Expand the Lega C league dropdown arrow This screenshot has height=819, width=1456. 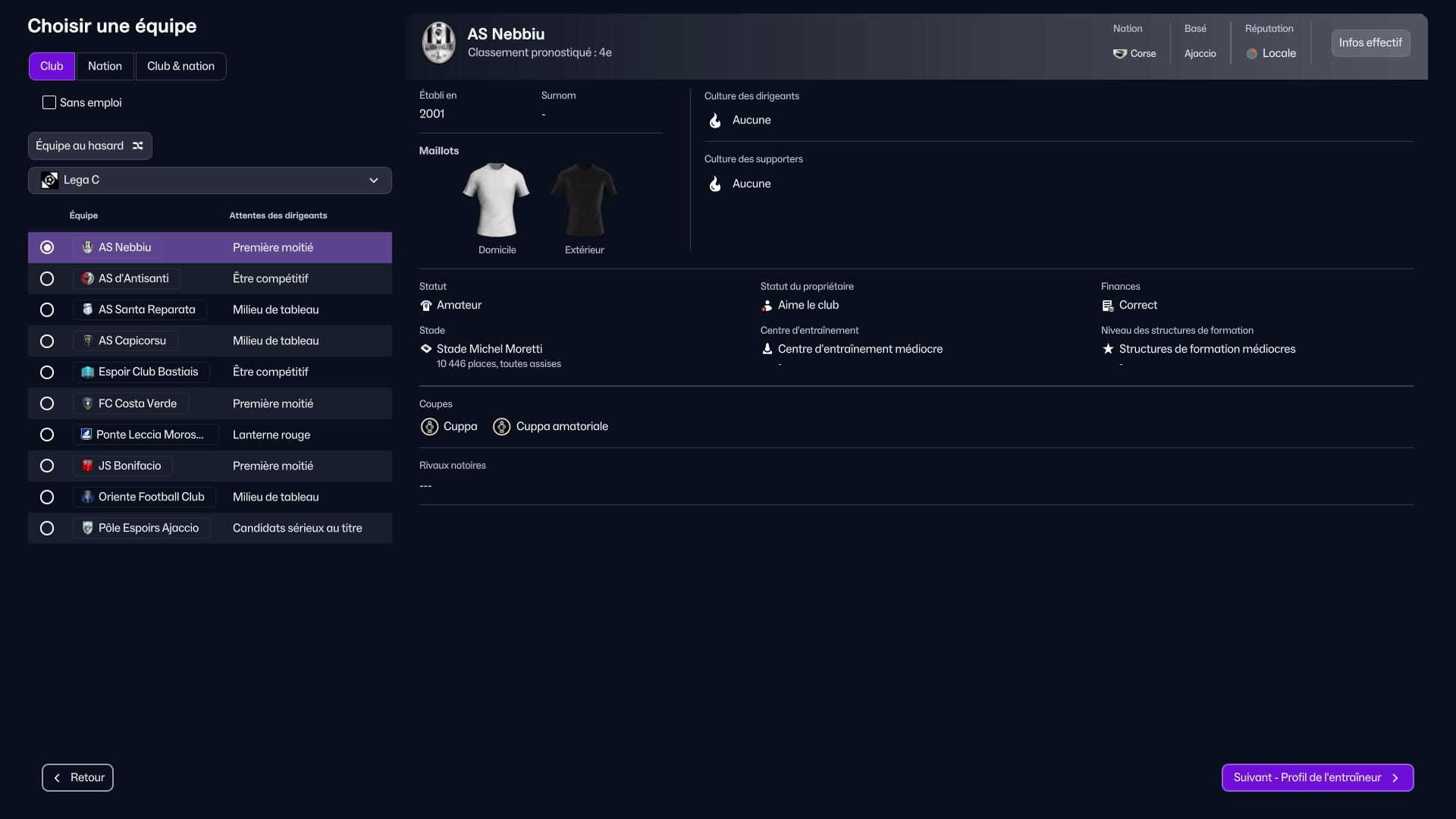click(374, 180)
